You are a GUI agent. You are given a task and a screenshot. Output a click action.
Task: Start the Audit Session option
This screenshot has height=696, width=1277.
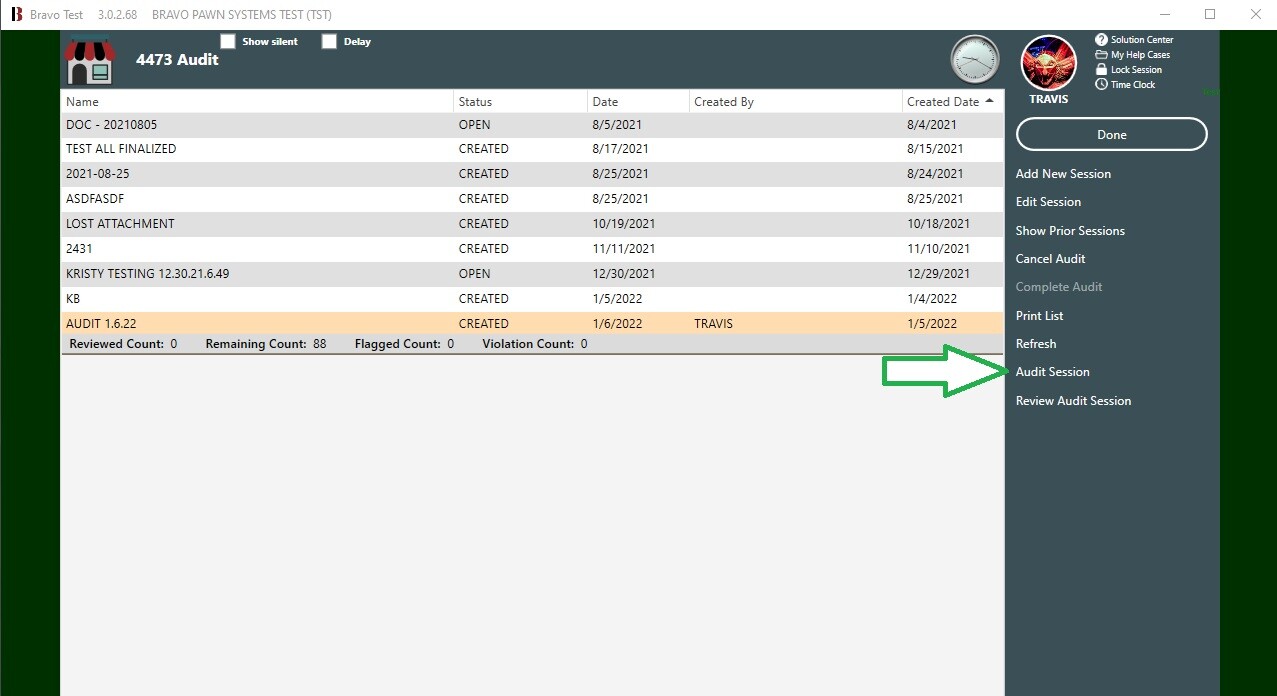[x=1052, y=372]
